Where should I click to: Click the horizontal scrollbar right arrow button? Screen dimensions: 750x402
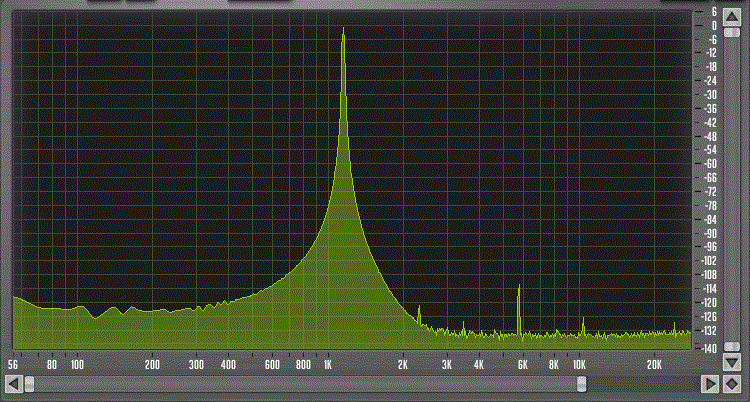click(x=710, y=384)
